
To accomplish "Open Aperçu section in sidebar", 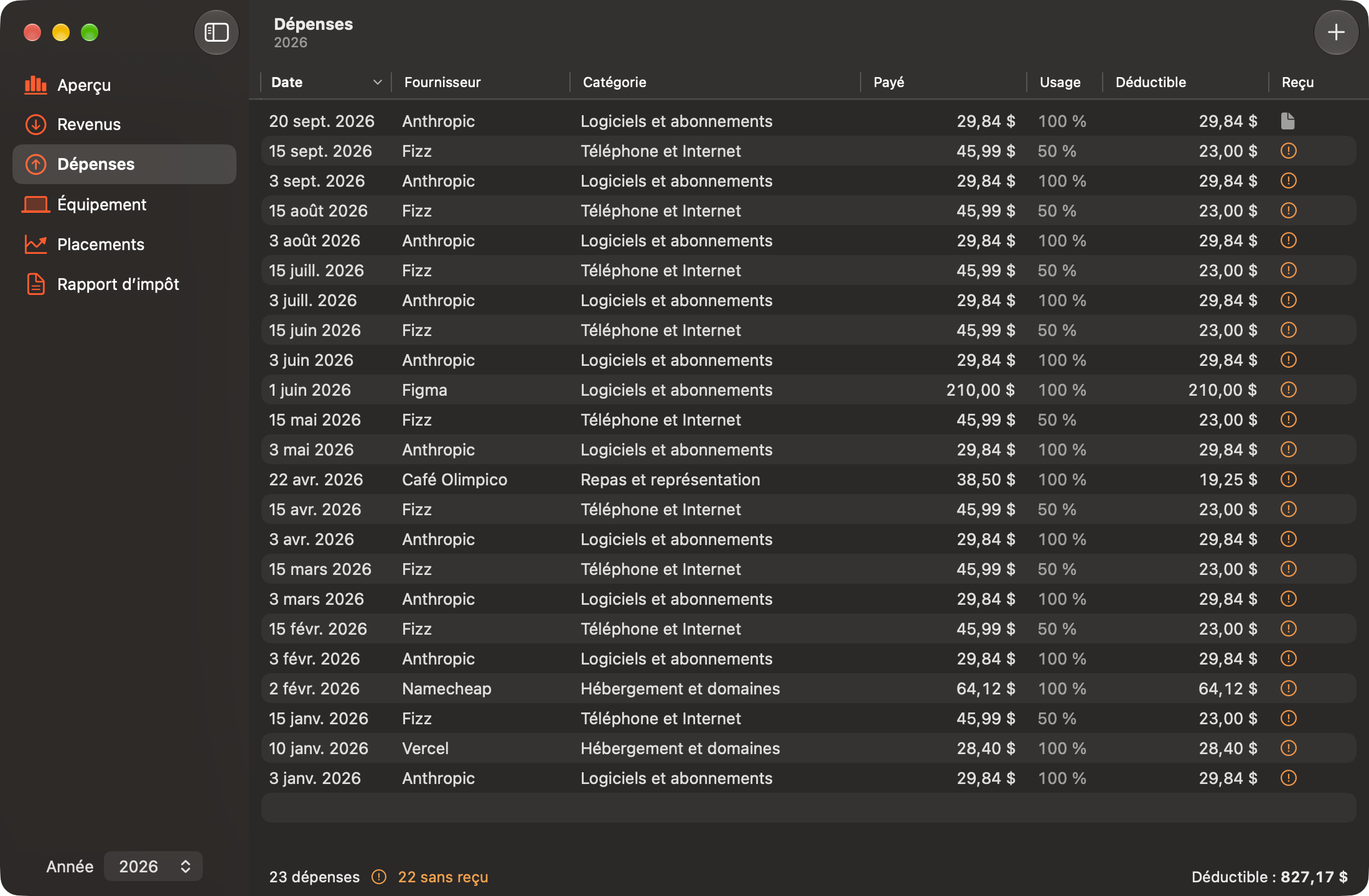I will [124, 85].
